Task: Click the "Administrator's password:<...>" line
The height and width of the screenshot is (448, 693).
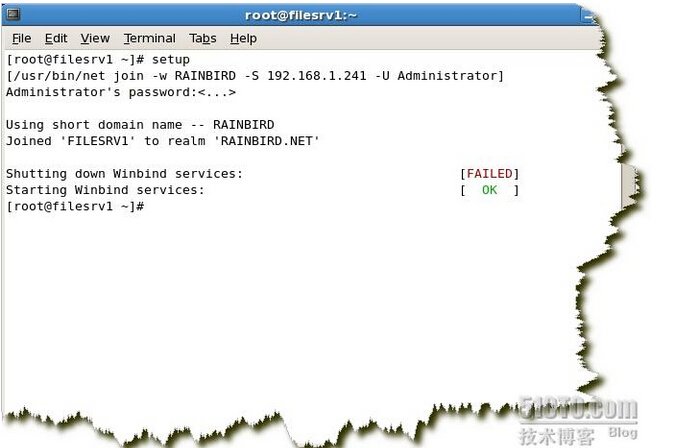Action: pos(121,92)
